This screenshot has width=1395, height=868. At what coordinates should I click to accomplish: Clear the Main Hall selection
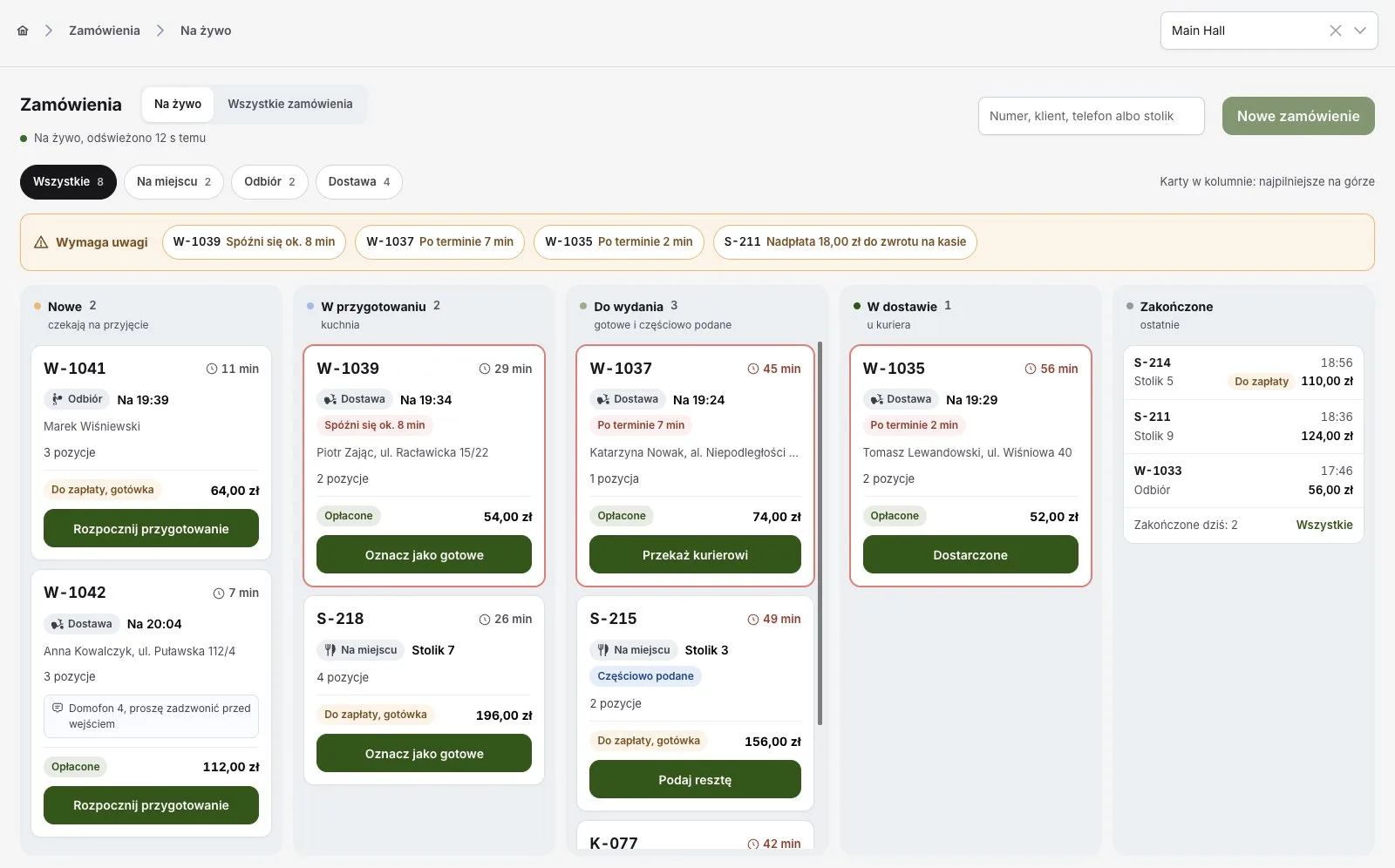(1335, 31)
